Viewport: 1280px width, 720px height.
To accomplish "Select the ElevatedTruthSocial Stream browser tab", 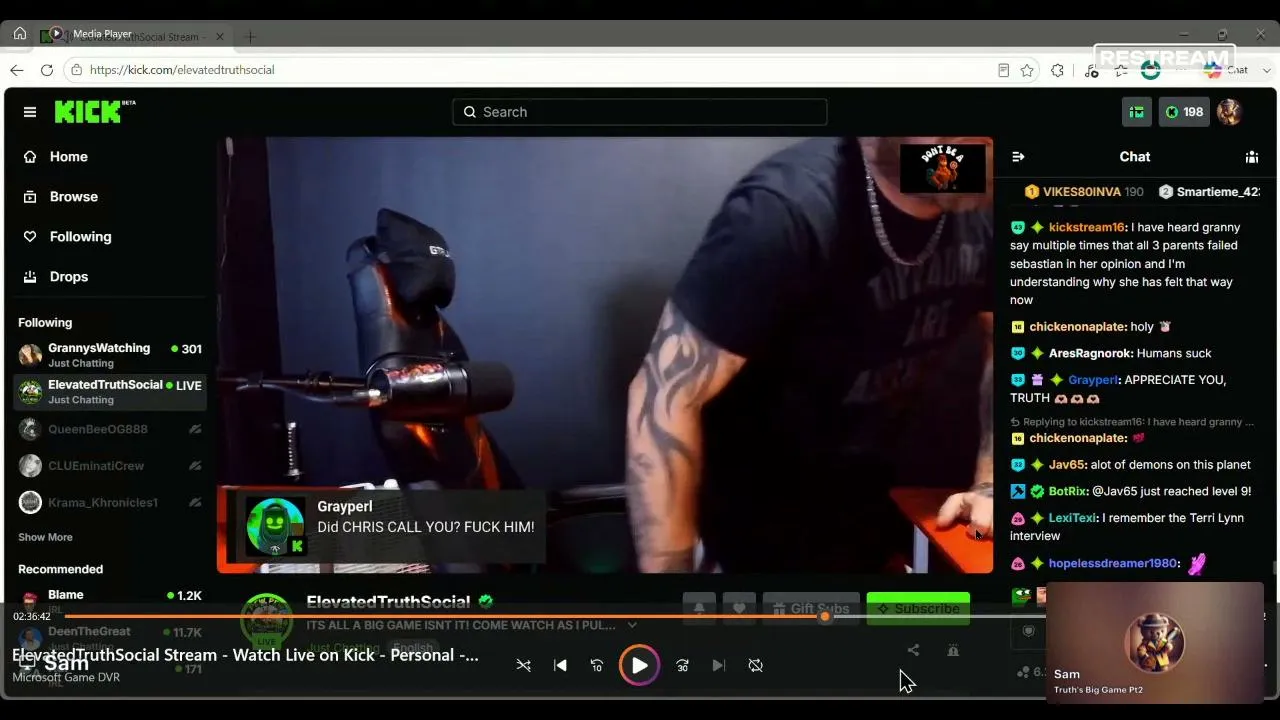I will (x=135, y=37).
